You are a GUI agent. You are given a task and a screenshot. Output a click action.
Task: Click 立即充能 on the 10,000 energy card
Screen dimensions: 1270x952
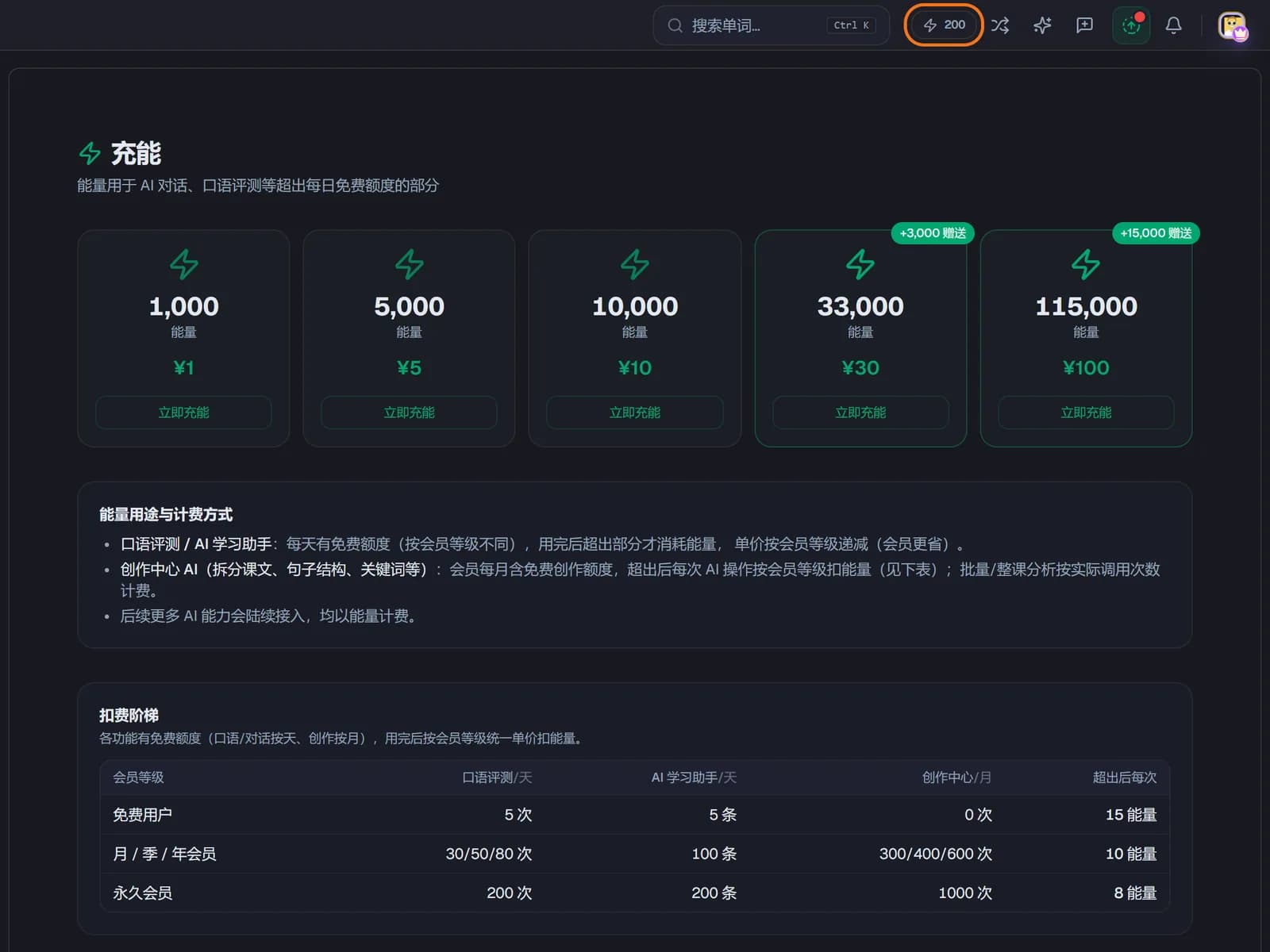(634, 413)
